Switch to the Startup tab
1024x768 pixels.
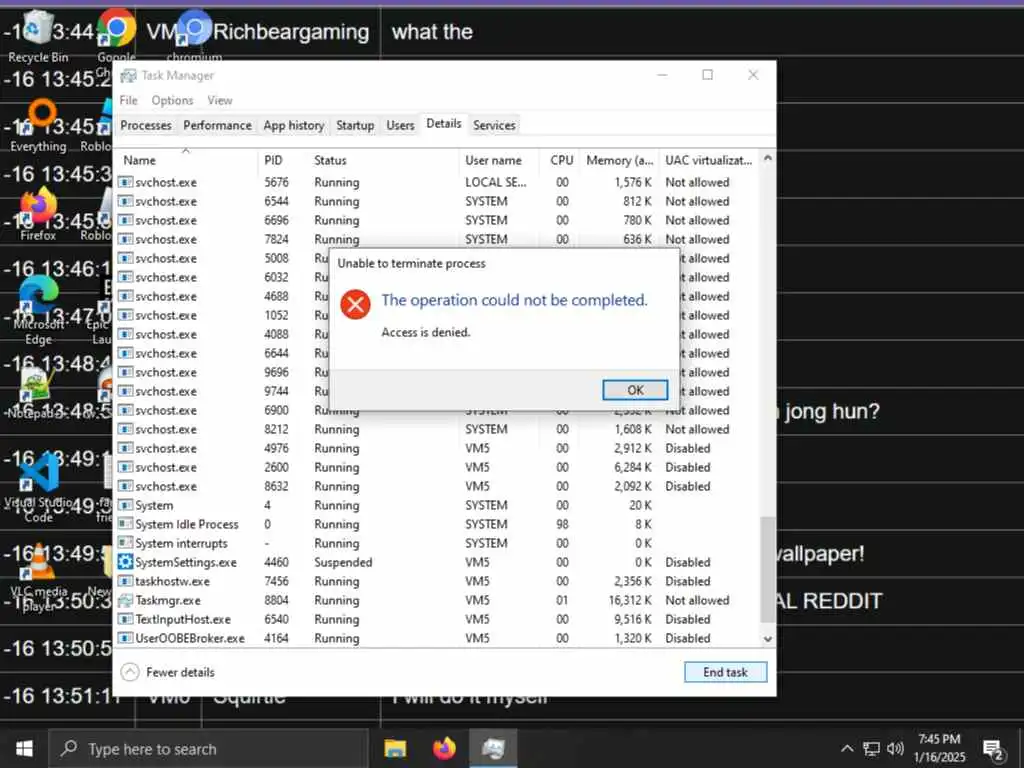pos(355,125)
